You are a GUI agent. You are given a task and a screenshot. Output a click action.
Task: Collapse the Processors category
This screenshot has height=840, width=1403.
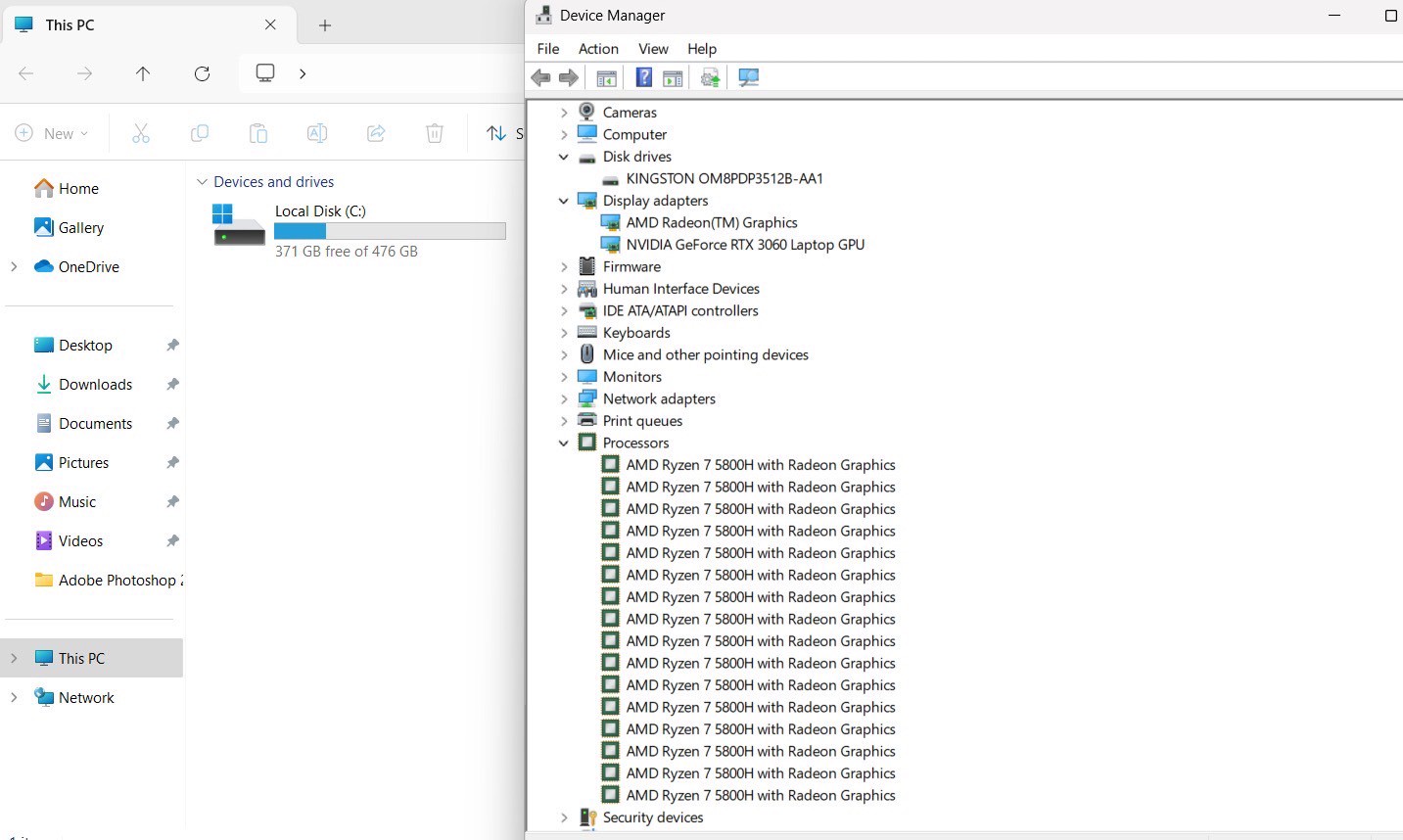[564, 443]
